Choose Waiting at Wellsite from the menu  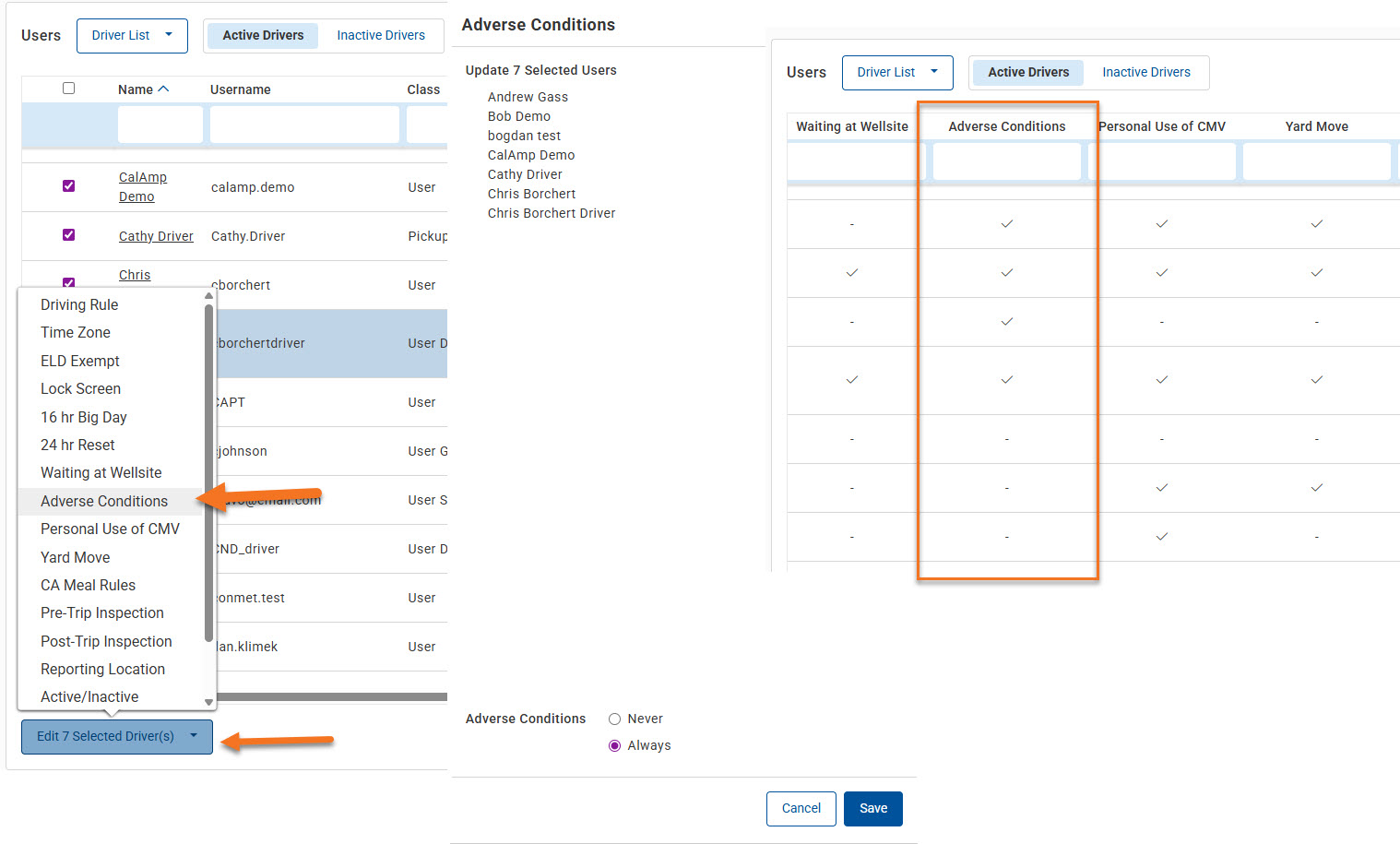(101, 472)
